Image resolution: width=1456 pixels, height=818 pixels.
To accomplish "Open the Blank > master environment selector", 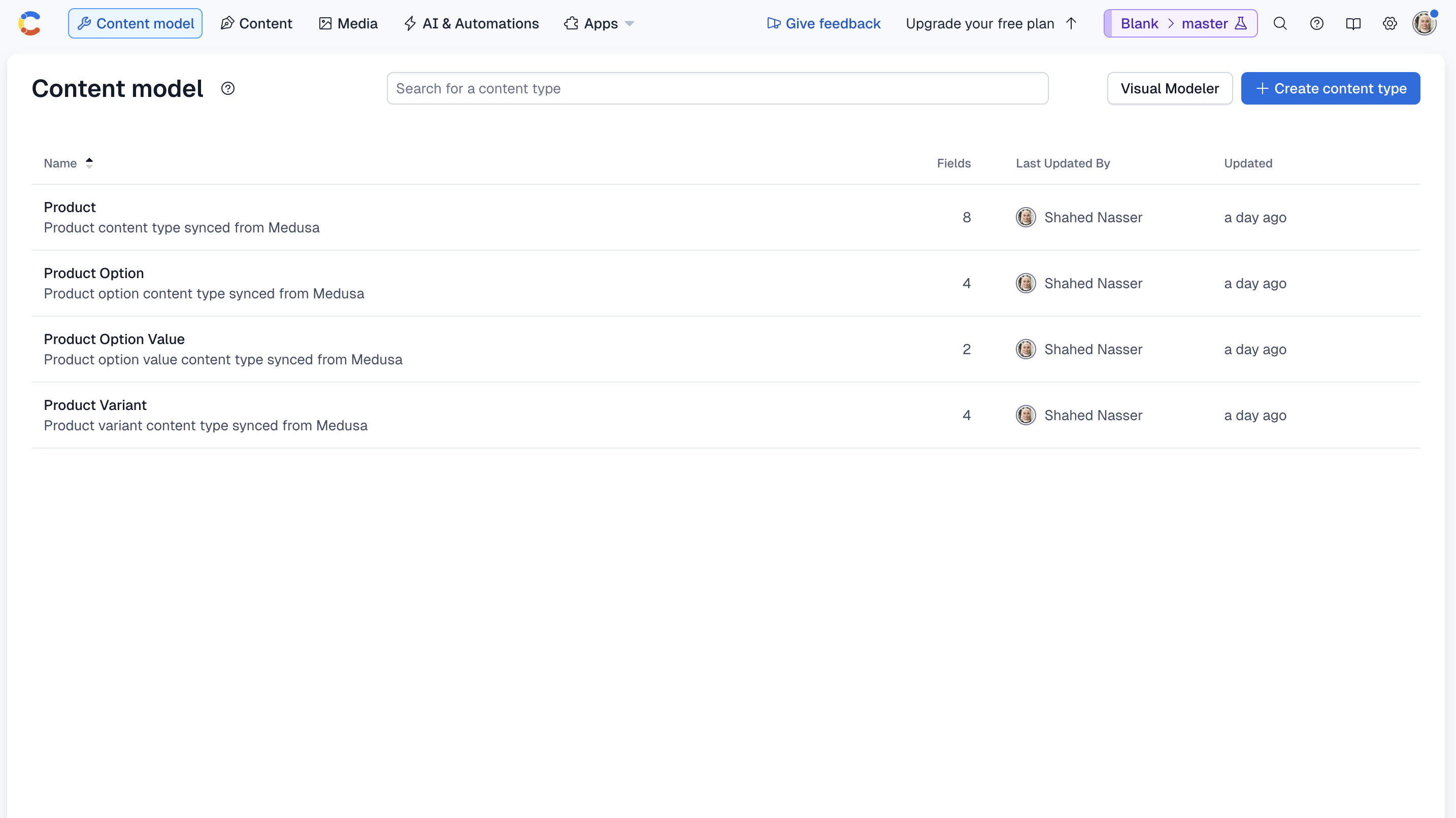I will [1180, 23].
